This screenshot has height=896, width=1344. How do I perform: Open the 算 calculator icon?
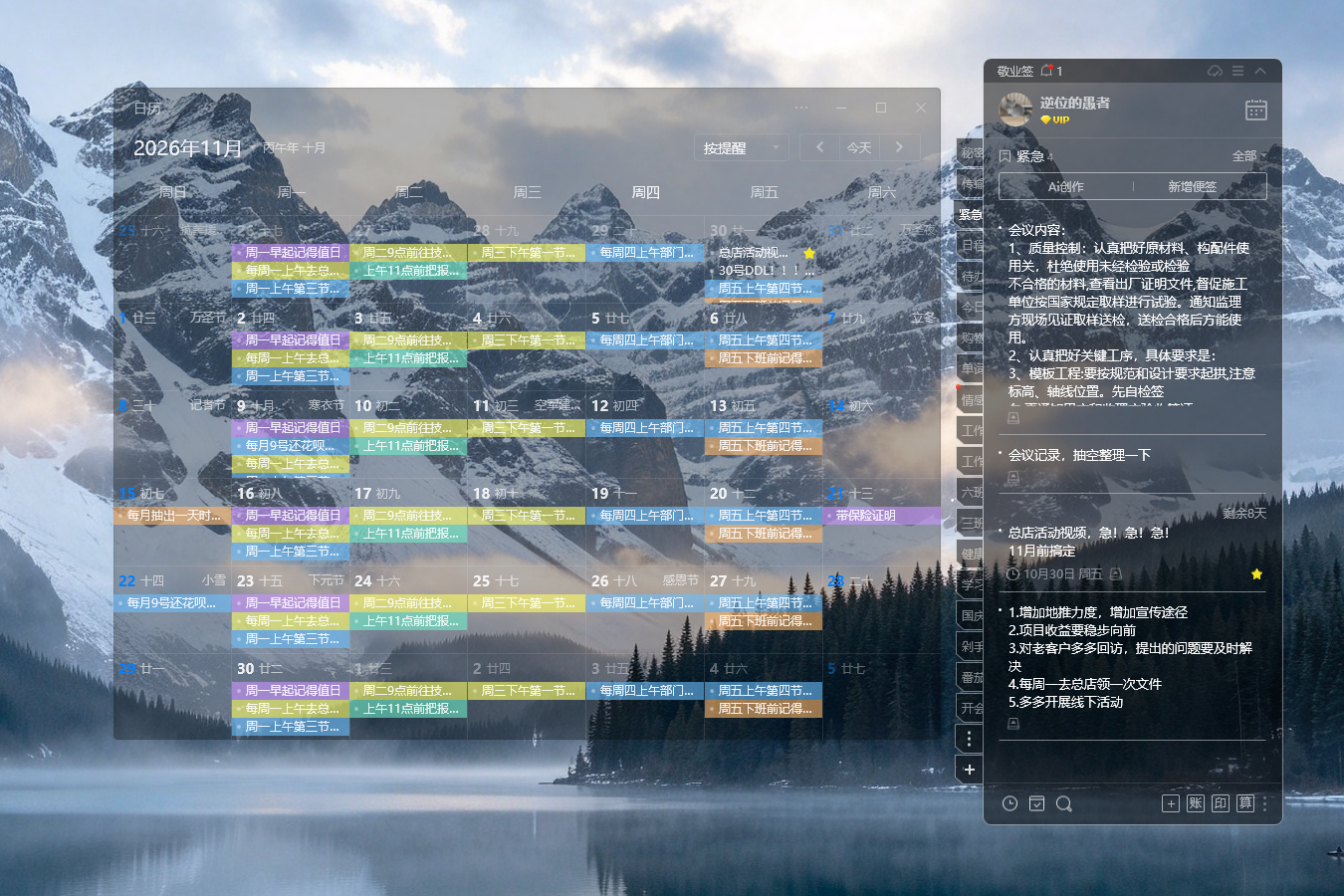pos(1245,803)
